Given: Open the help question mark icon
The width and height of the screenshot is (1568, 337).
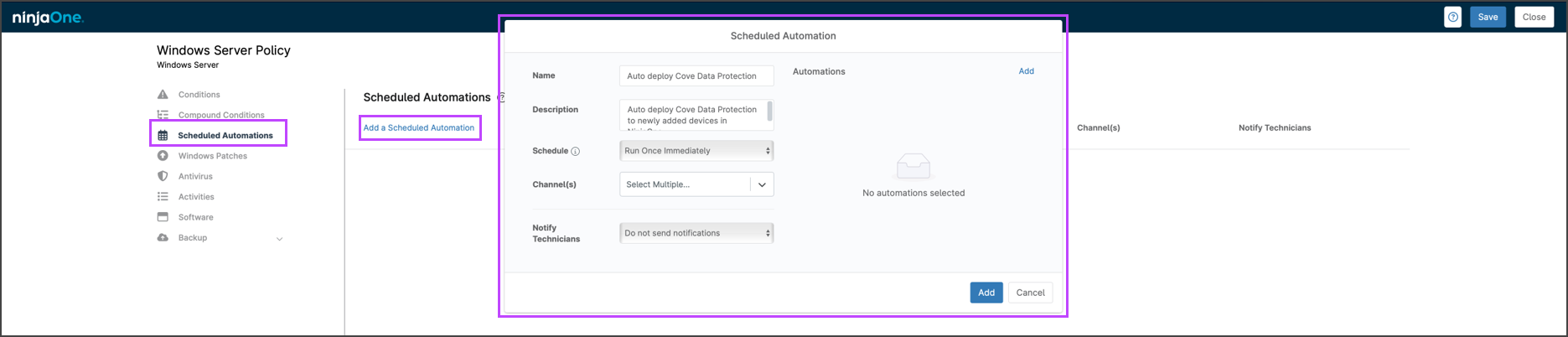Looking at the screenshot, I should pos(1453,17).
